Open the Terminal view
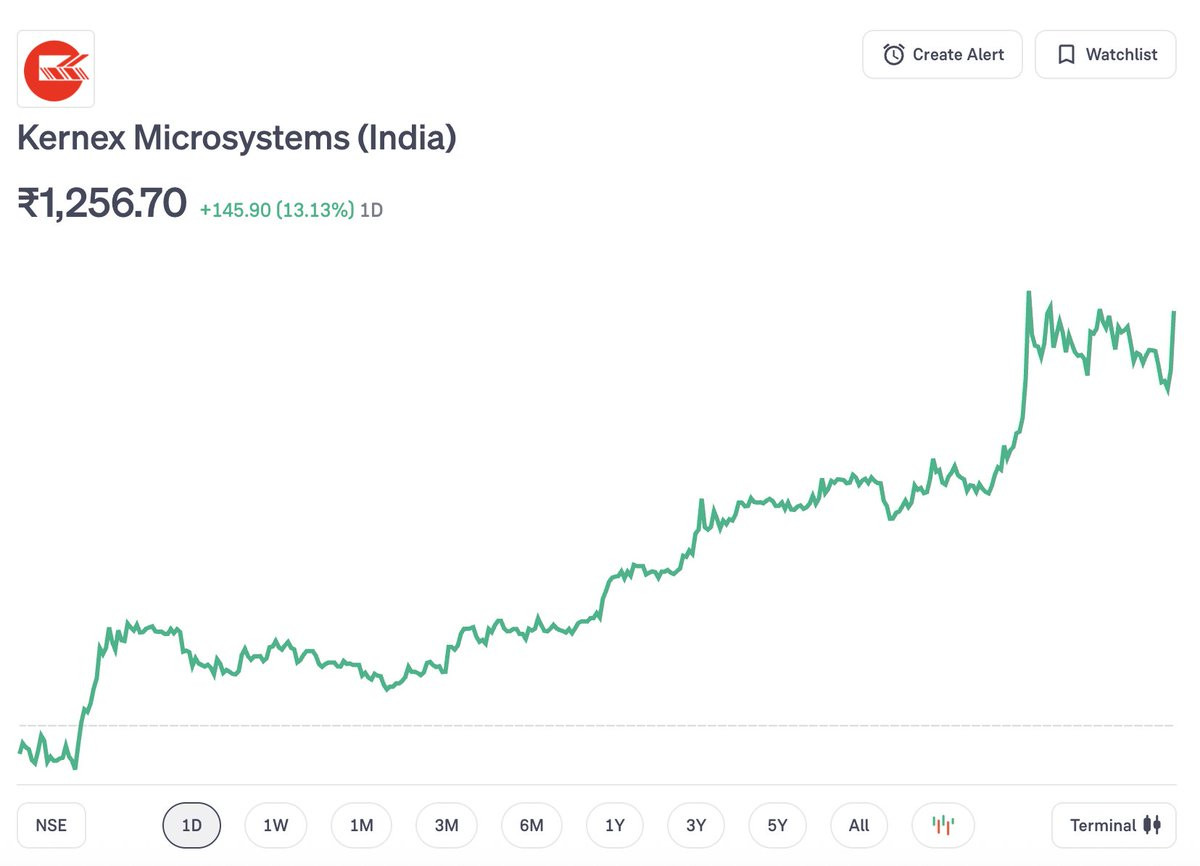The image size is (1200, 866). pyautogui.click(x=1114, y=825)
